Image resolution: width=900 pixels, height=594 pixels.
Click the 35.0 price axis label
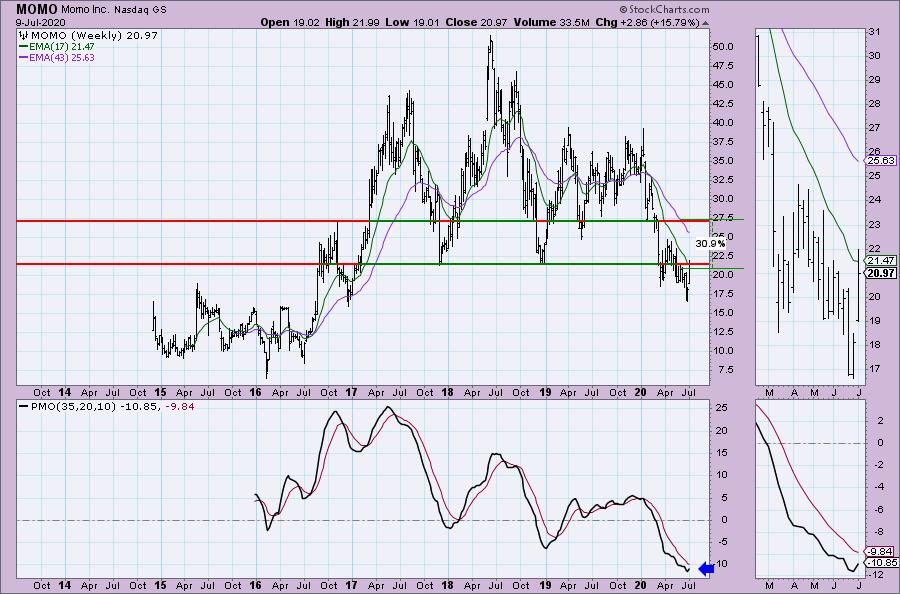click(x=723, y=160)
